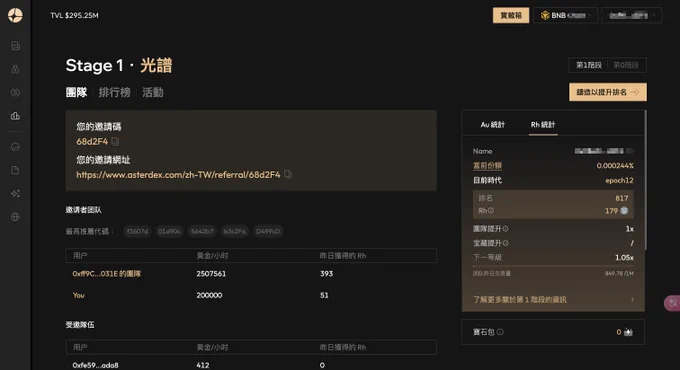
Task: Open the BNB network dropdown
Action: (x=566, y=15)
